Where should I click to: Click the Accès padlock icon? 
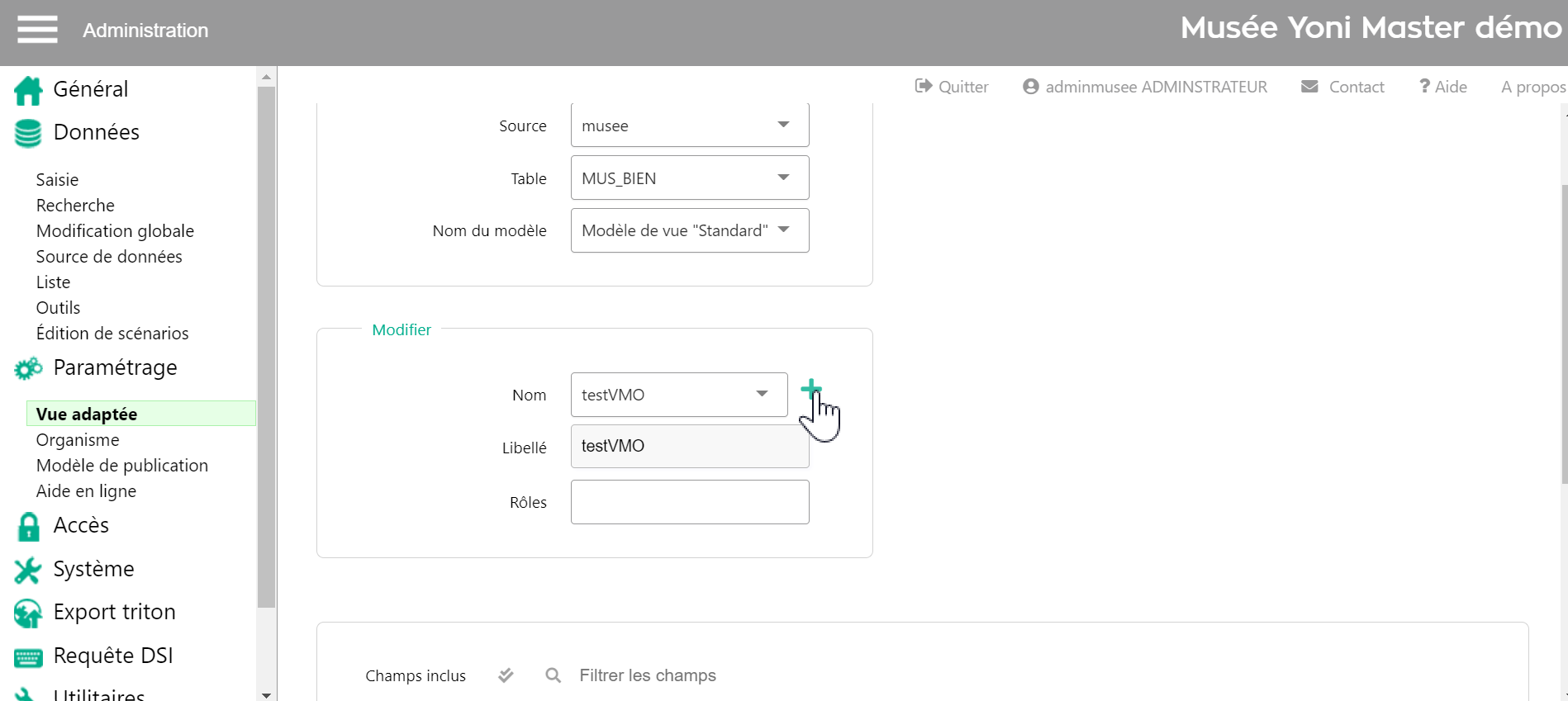coord(28,526)
